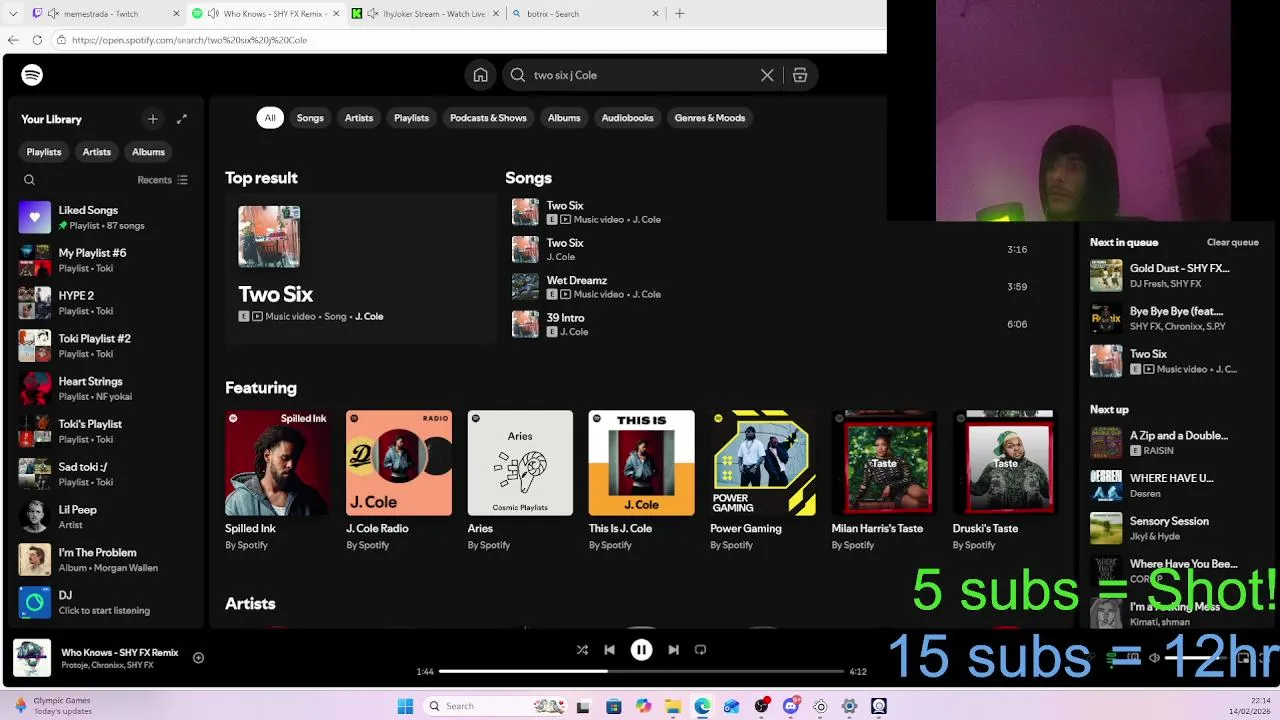Skip to previous track
The image size is (1280, 720).
(610, 650)
